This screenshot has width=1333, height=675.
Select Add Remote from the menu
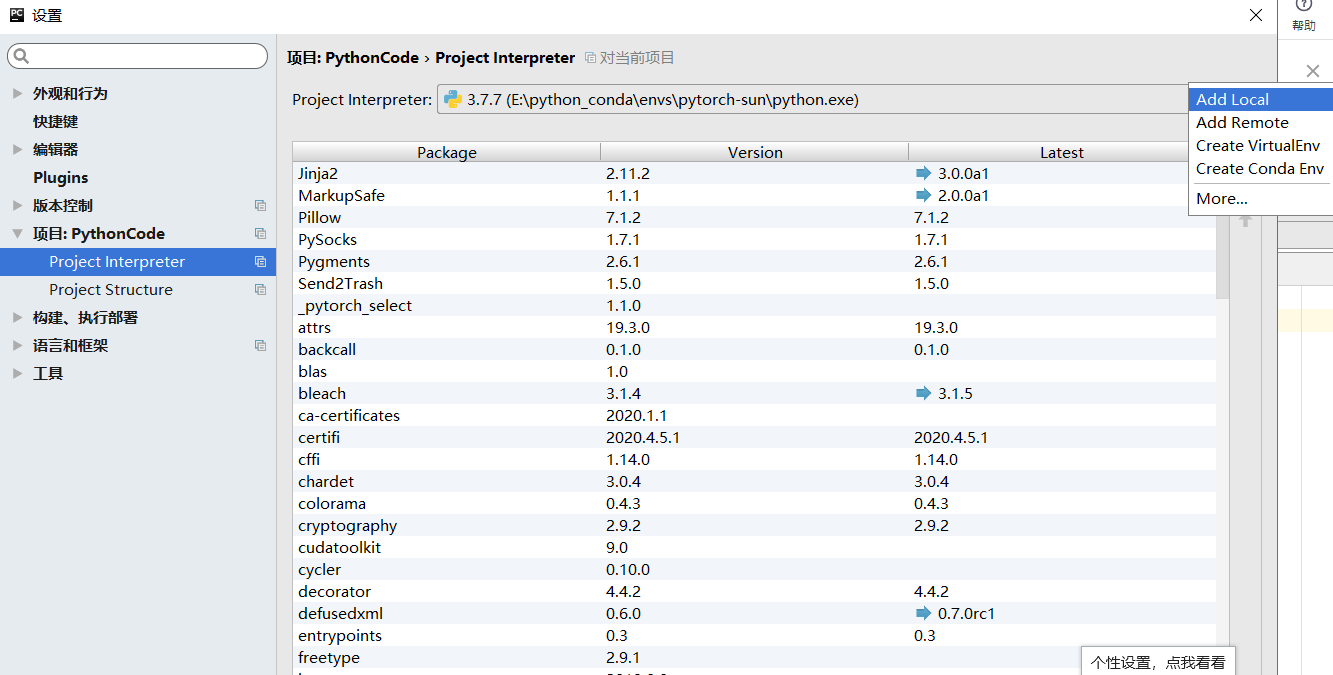pos(1241,122)
